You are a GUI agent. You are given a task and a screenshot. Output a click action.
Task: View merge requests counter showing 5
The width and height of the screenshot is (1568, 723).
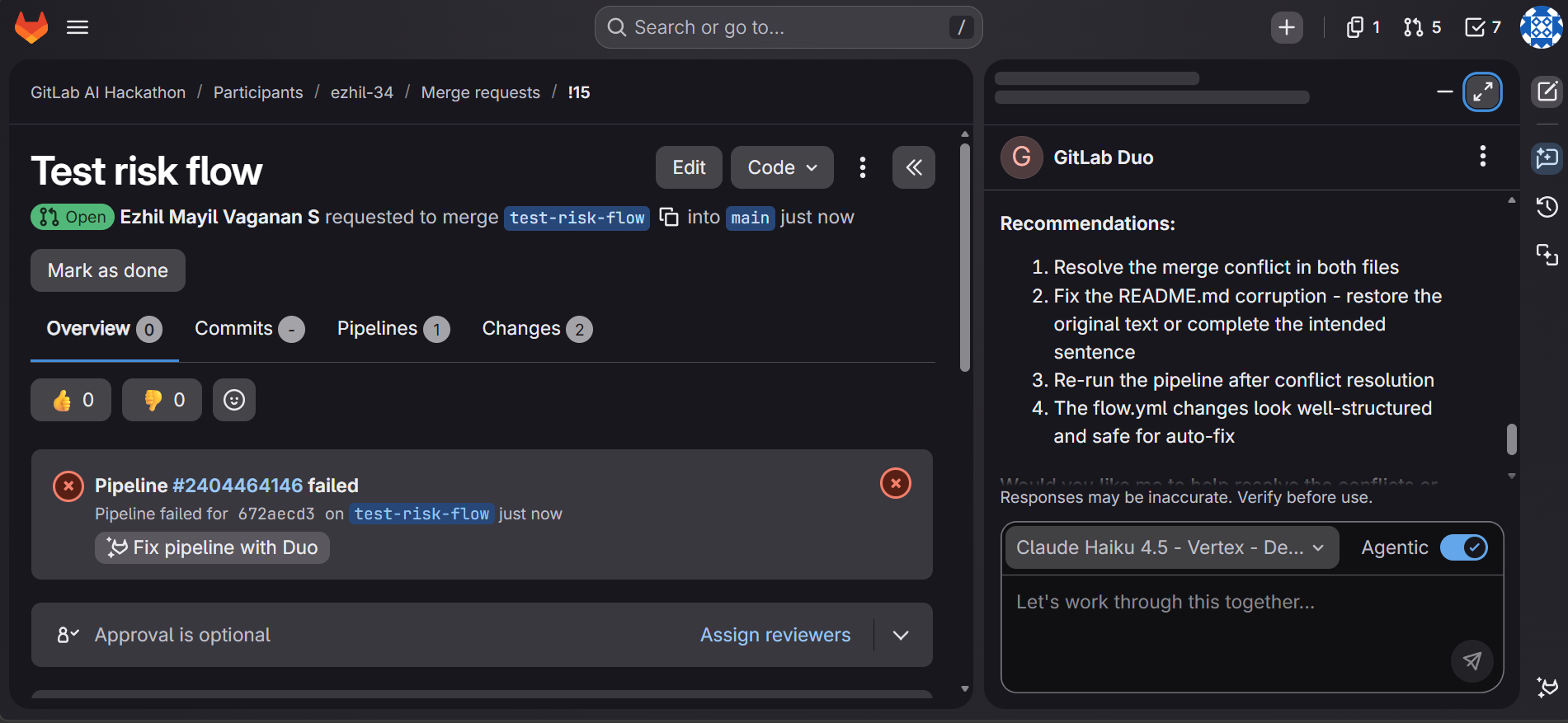(1422, 27)
